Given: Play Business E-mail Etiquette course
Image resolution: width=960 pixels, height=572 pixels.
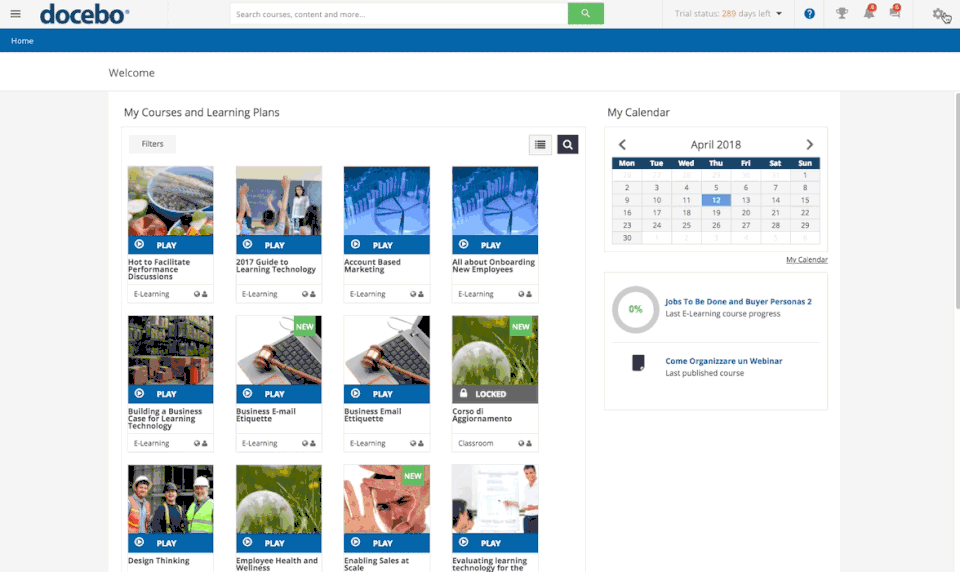Looking at the screenshot, I should pos(279,394).
